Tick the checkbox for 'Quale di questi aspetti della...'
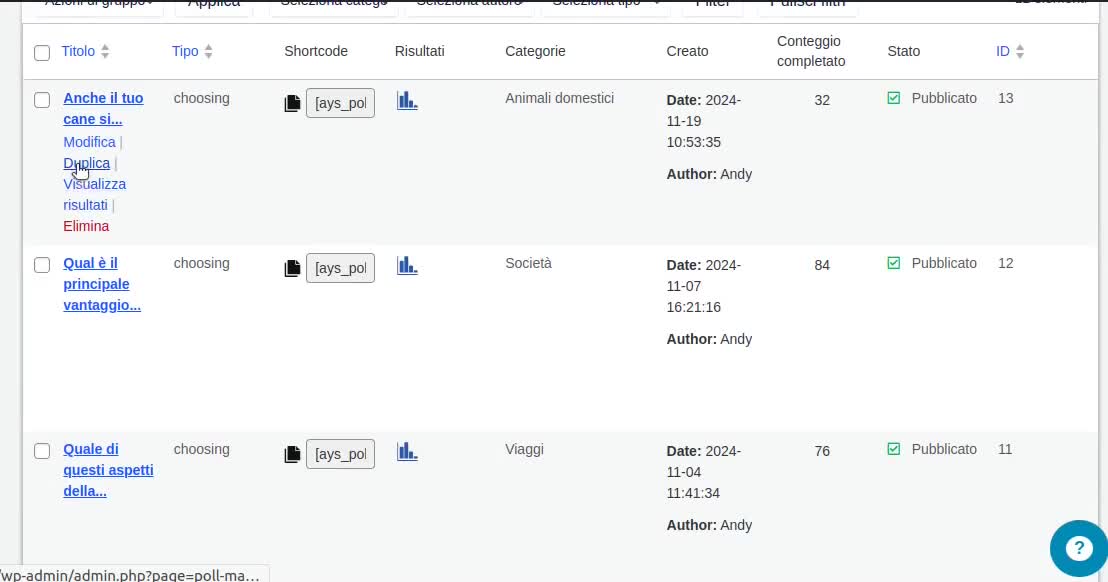The image size is (1108, 582). [42, 451]
